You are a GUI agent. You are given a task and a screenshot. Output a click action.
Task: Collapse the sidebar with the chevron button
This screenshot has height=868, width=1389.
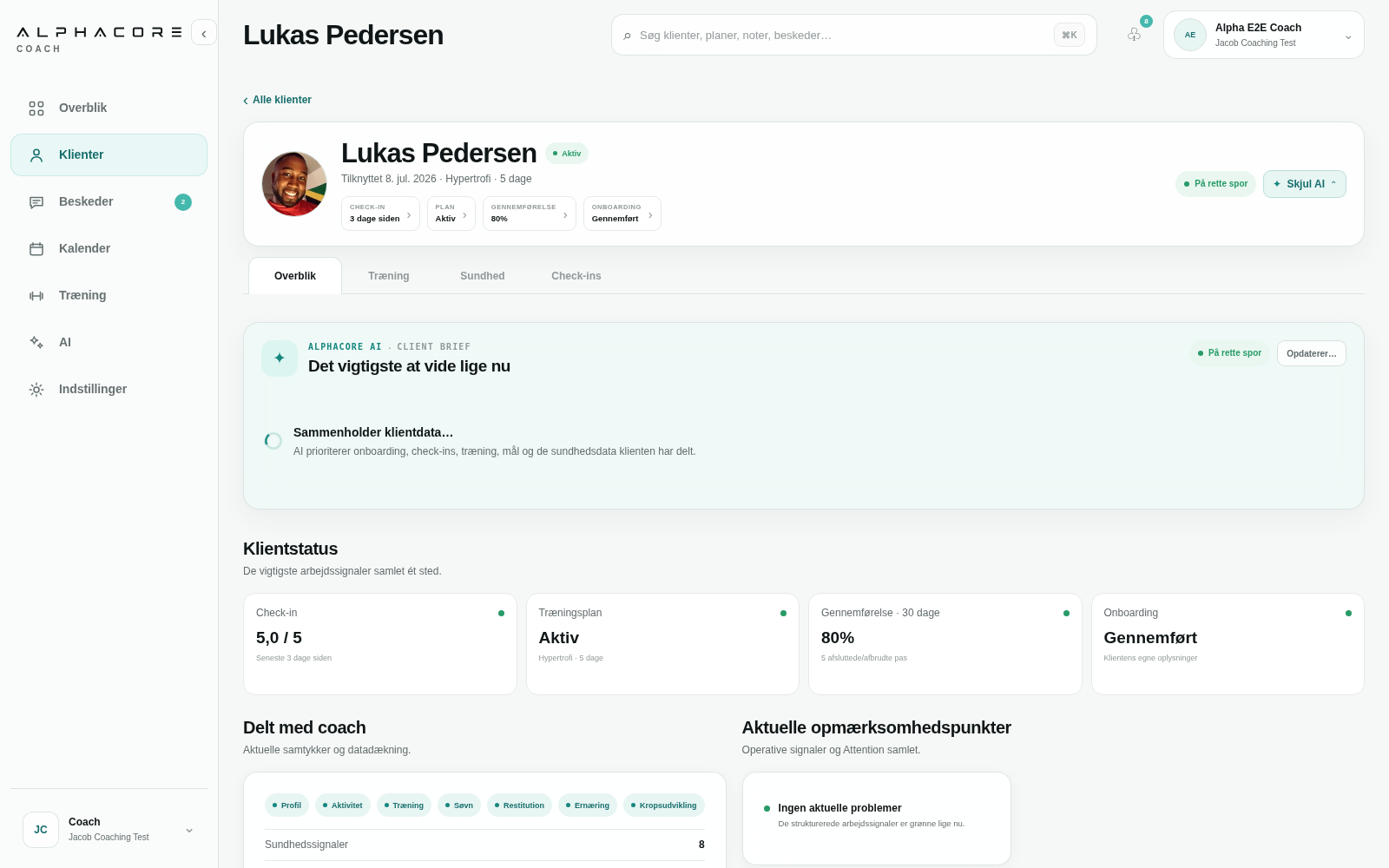204,33
